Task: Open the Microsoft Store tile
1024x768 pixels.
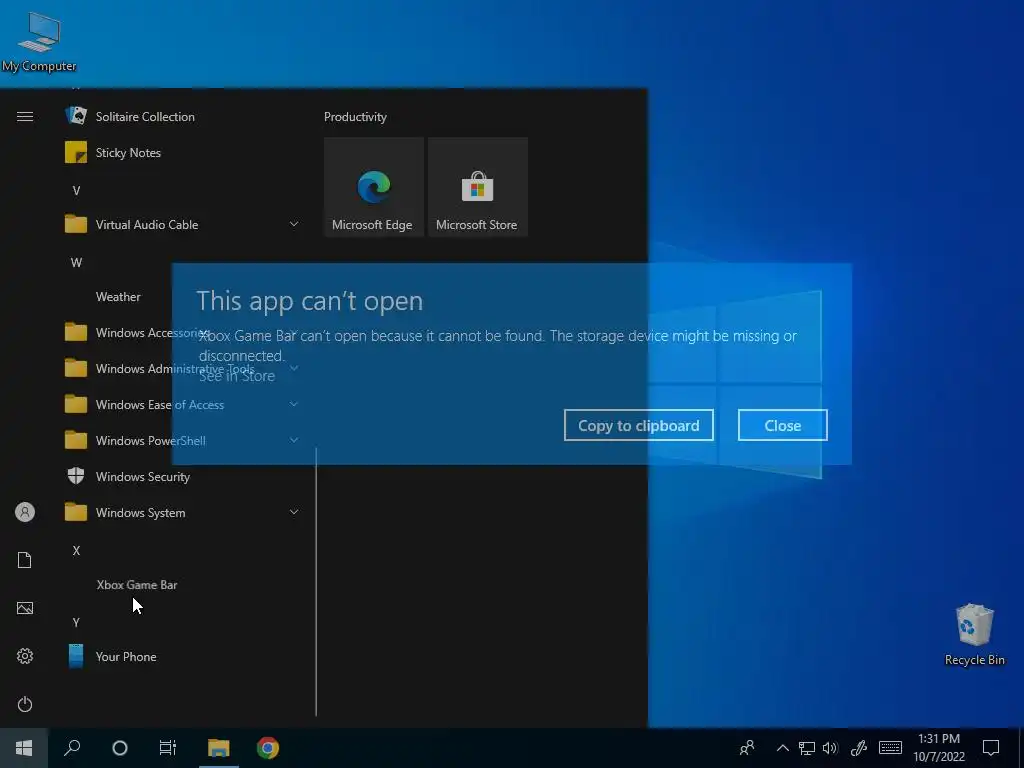Action: [x=477, y=187]
